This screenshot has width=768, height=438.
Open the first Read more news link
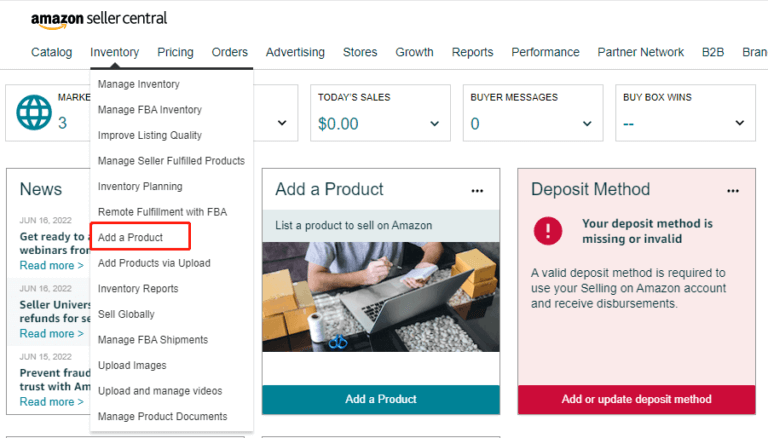pos(52,266)
